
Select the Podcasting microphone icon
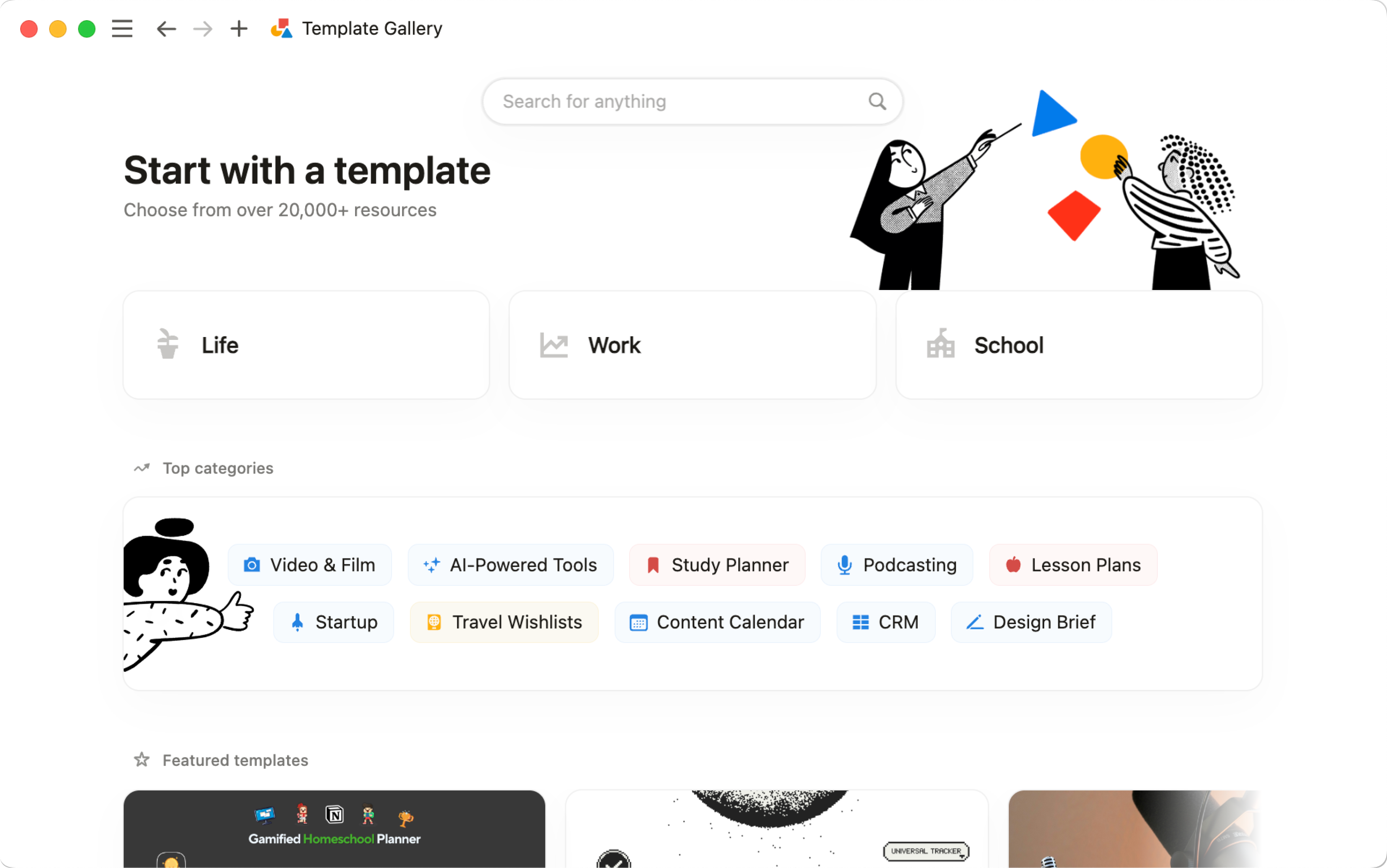point(843,564)
